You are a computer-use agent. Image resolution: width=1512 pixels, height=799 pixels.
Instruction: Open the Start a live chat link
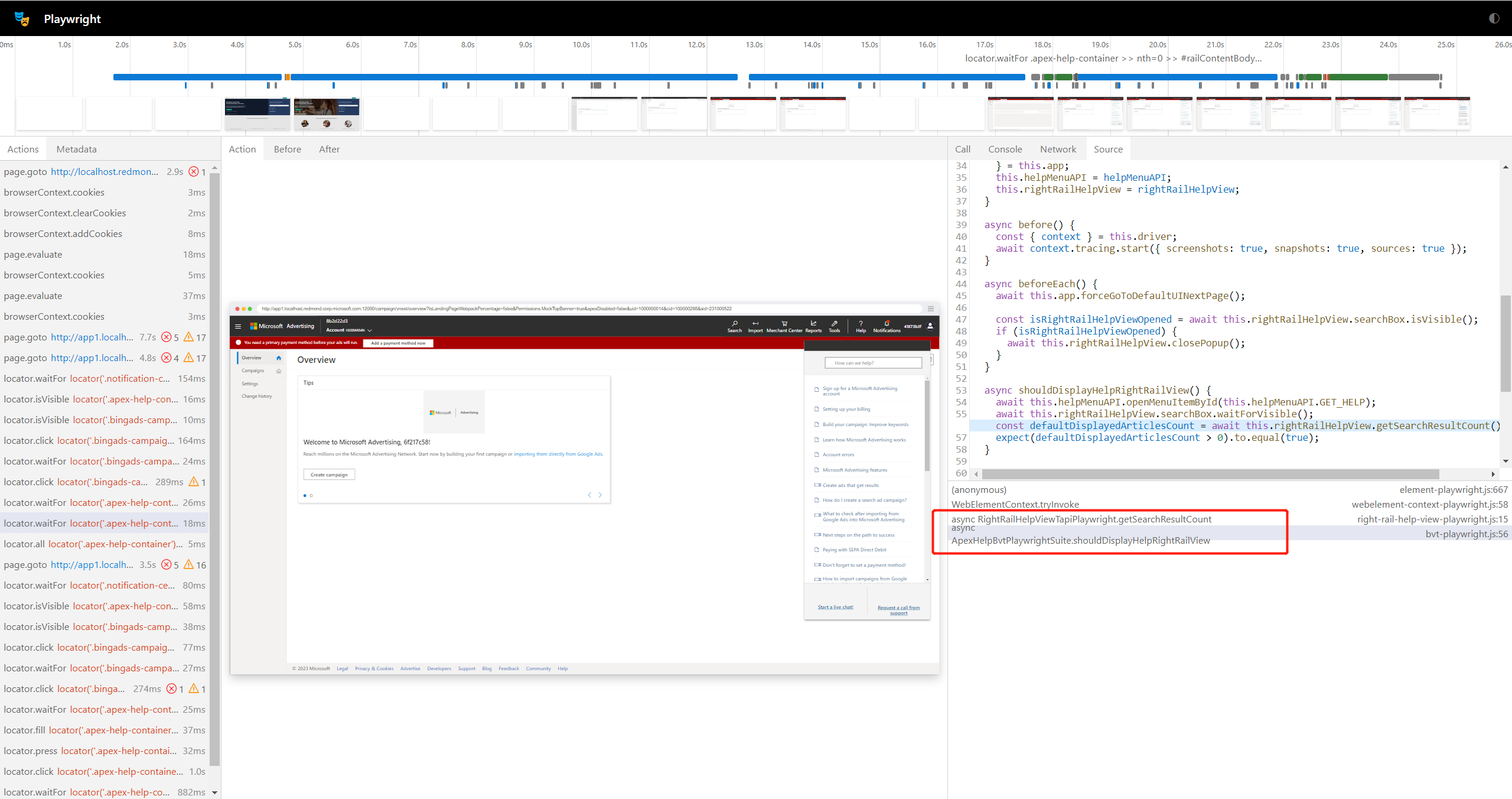tap(835, 607)
